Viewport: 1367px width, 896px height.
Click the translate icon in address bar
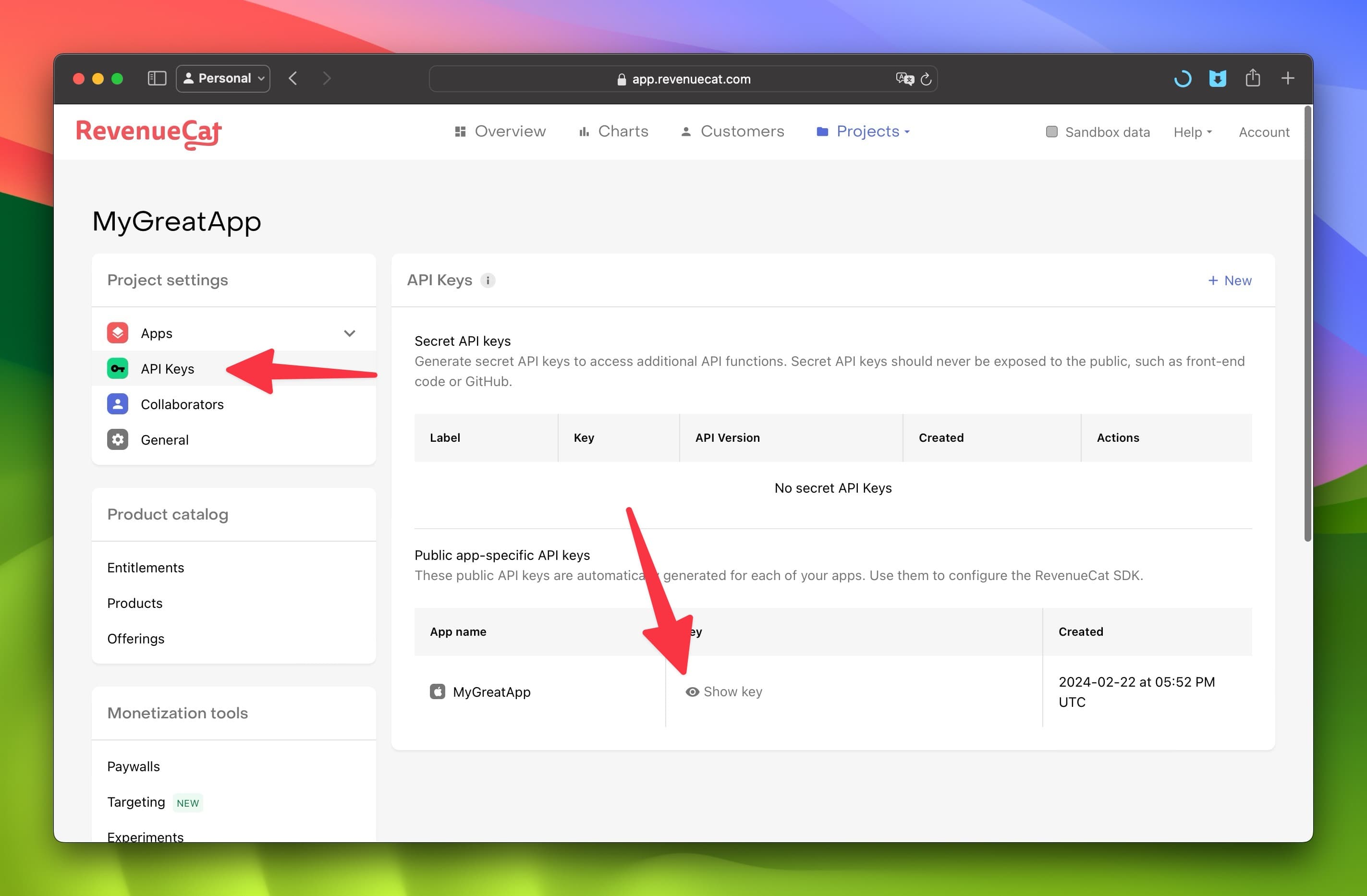tap(904, 79)
